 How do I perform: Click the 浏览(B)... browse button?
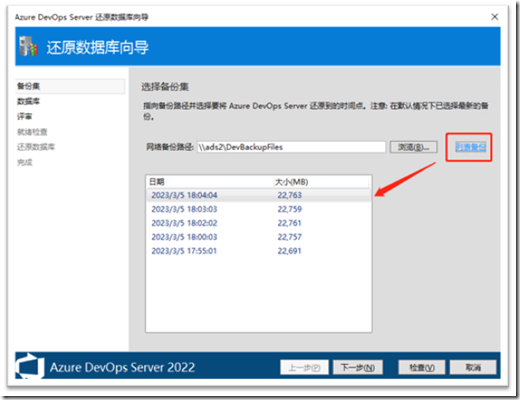point(414,147)
